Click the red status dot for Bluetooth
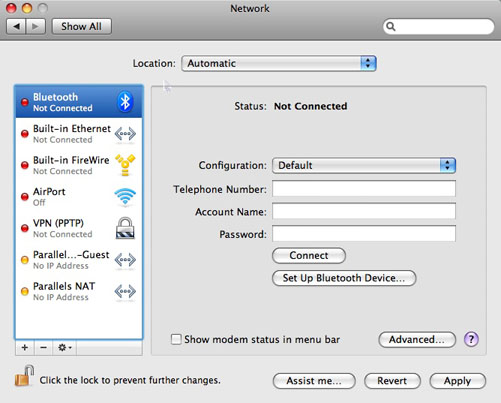This screenshot has height=403, width=501. click(25, 102)
